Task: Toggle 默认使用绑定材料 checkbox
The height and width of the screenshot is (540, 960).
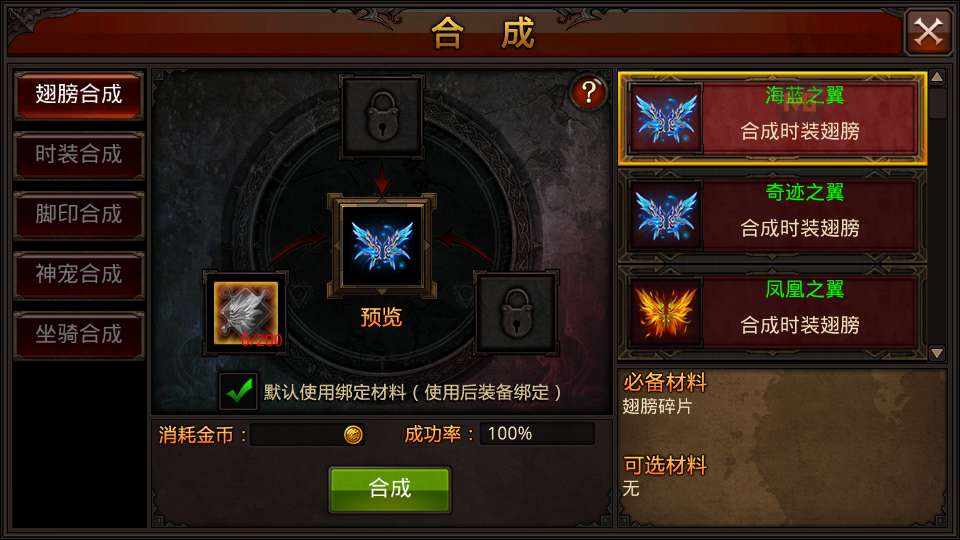Action: [x=239, y=391]
